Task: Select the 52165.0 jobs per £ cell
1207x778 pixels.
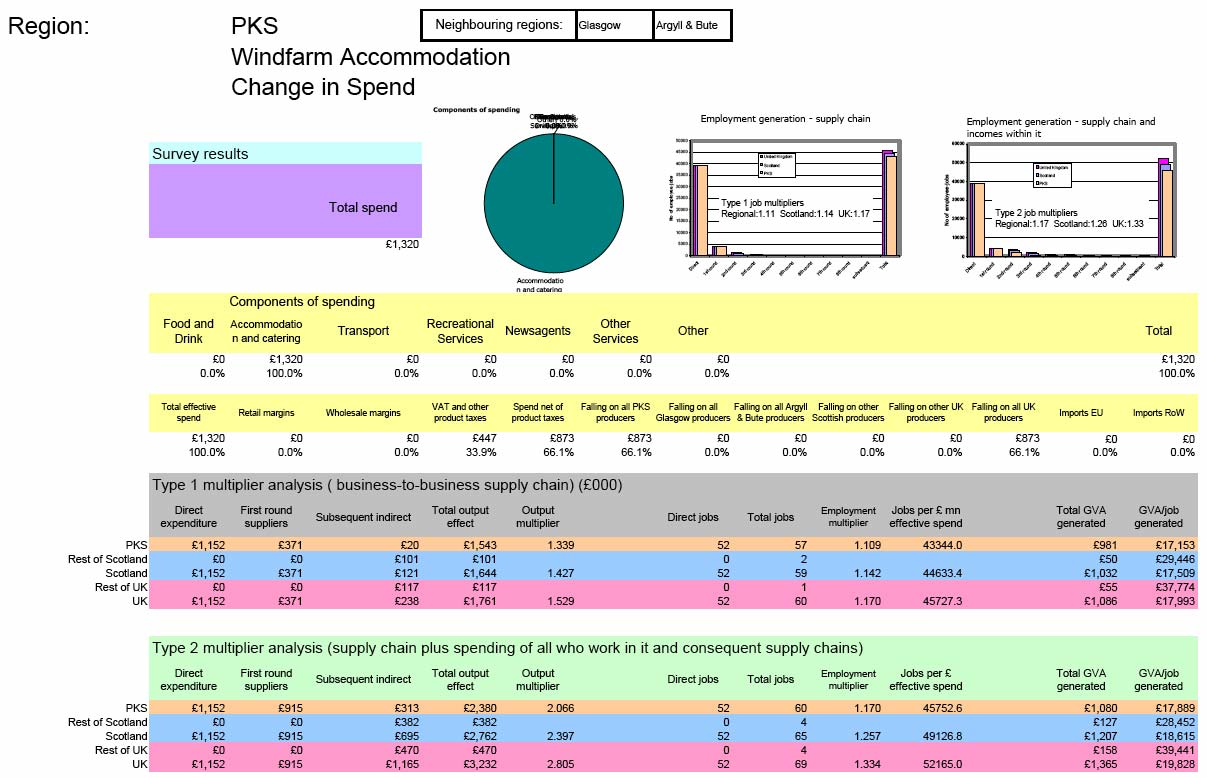Action: click(x=941, y=764)
